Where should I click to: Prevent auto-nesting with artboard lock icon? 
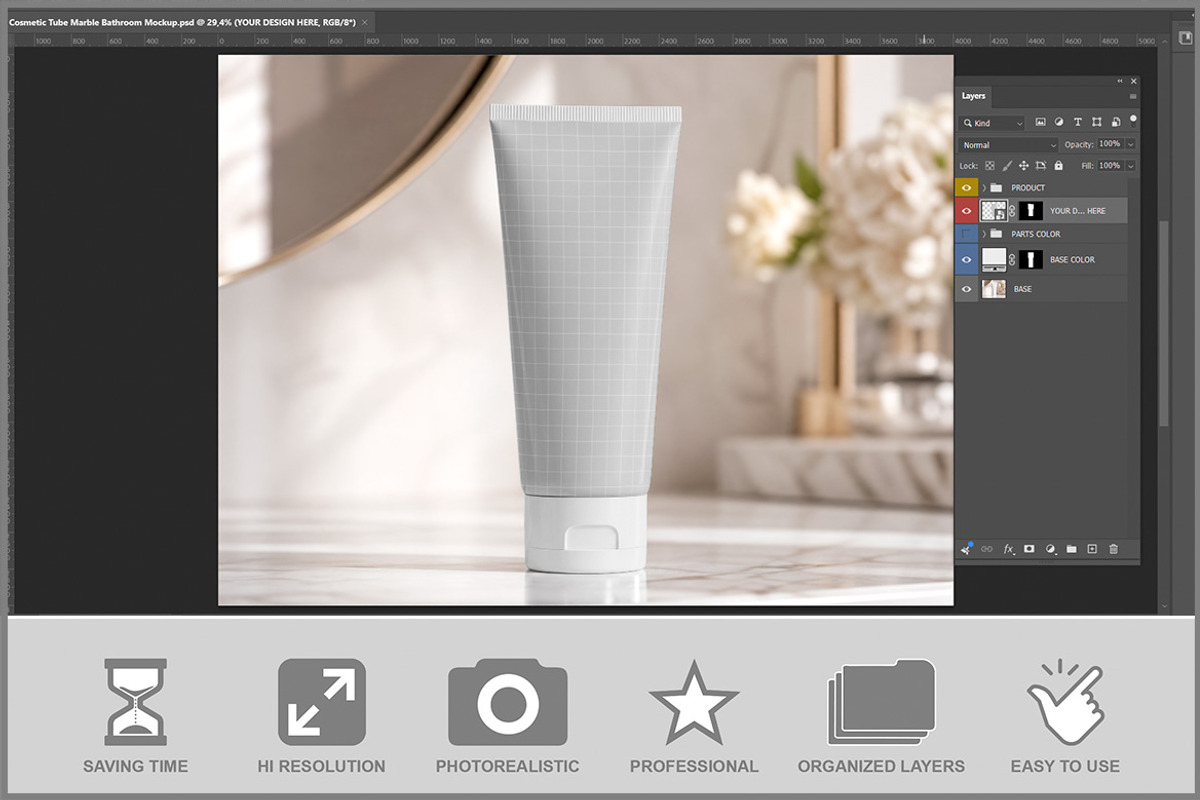1040,166
